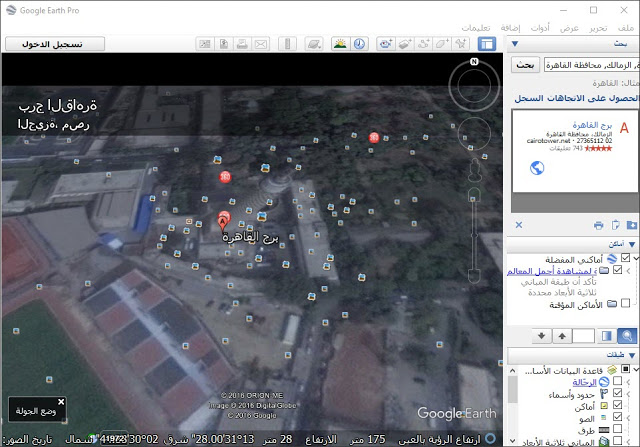640x447 pixels.
Task: Print the search results from search panel
Action: pos(598,225)
